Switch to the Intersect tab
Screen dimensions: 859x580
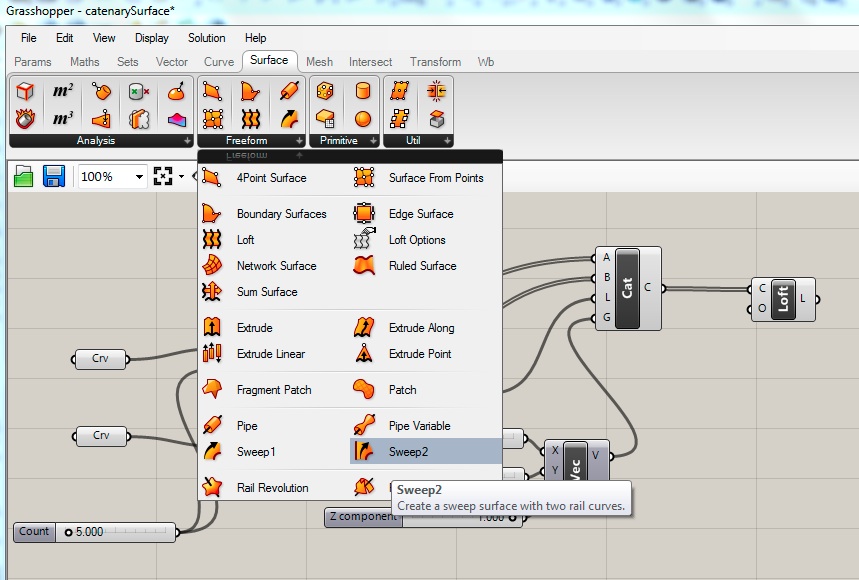(370, 62)
